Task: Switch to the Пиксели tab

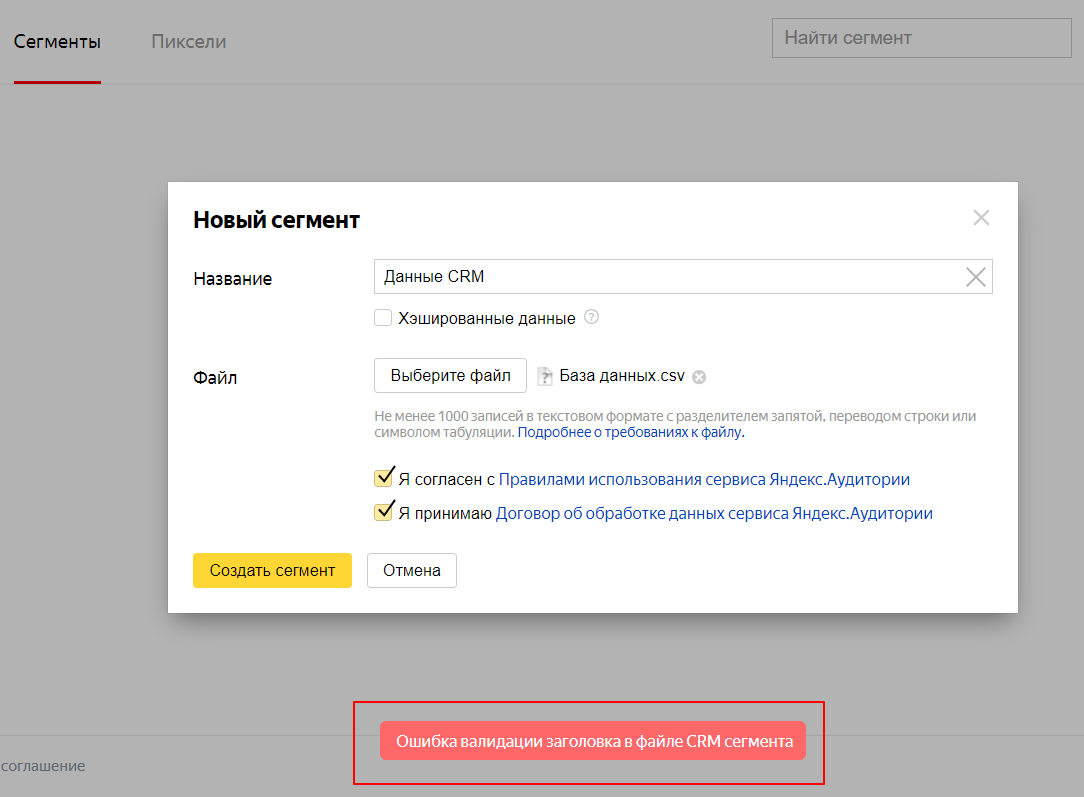Action: coord(188,42)
